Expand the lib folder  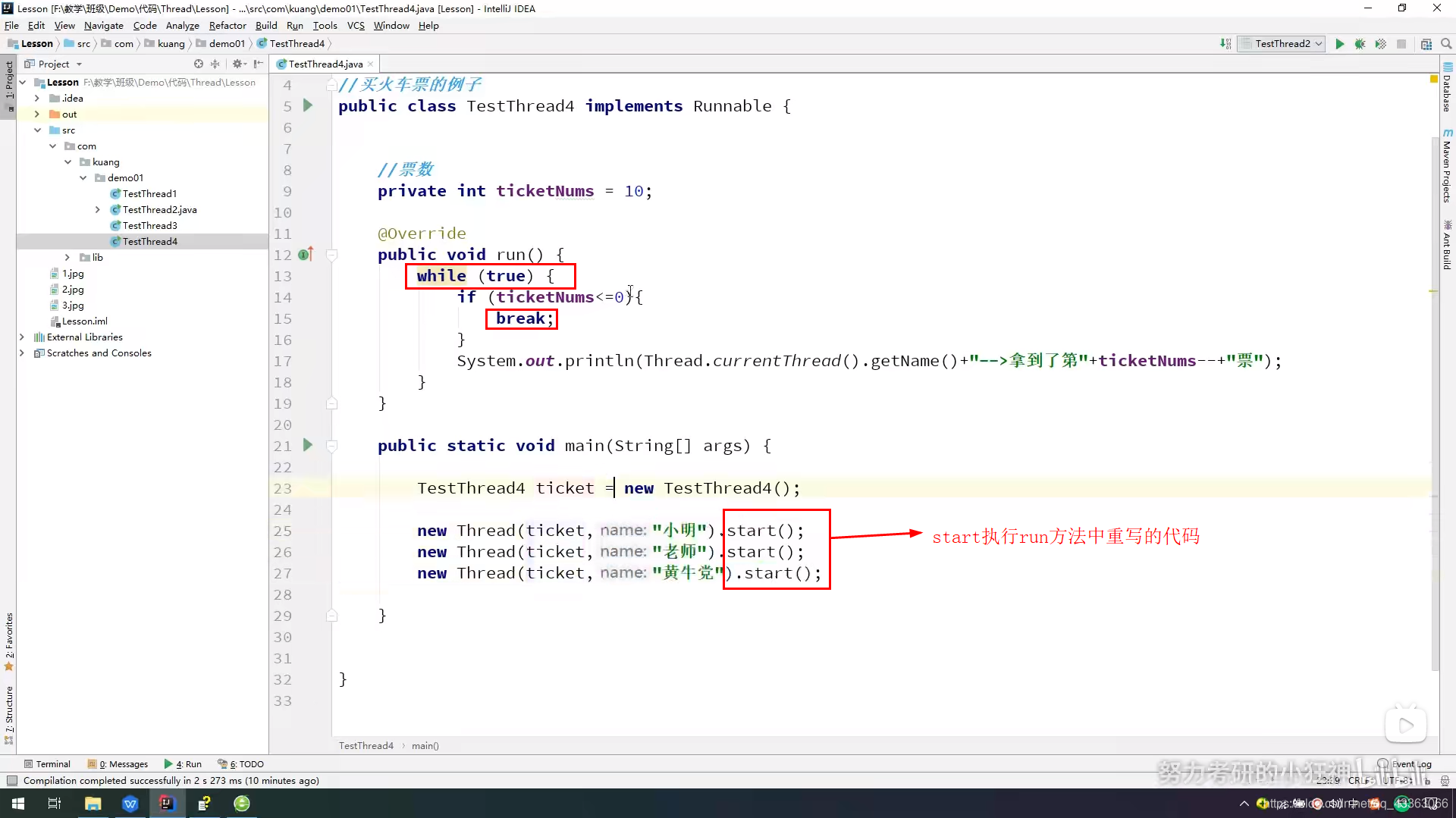pos(67,258)
